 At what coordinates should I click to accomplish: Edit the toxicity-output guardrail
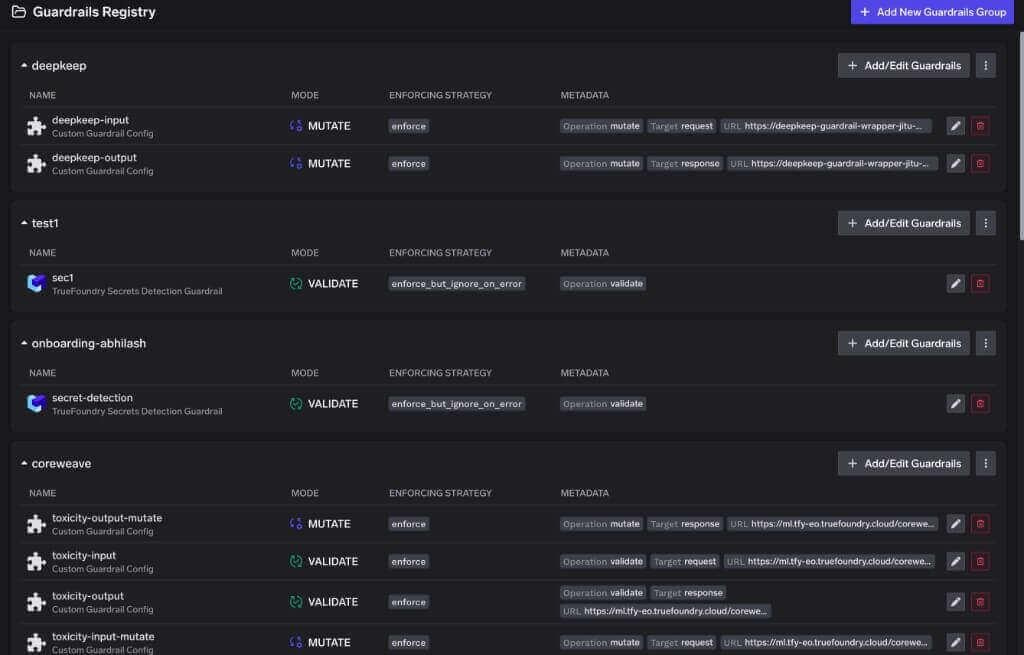(x=955, y=602)
